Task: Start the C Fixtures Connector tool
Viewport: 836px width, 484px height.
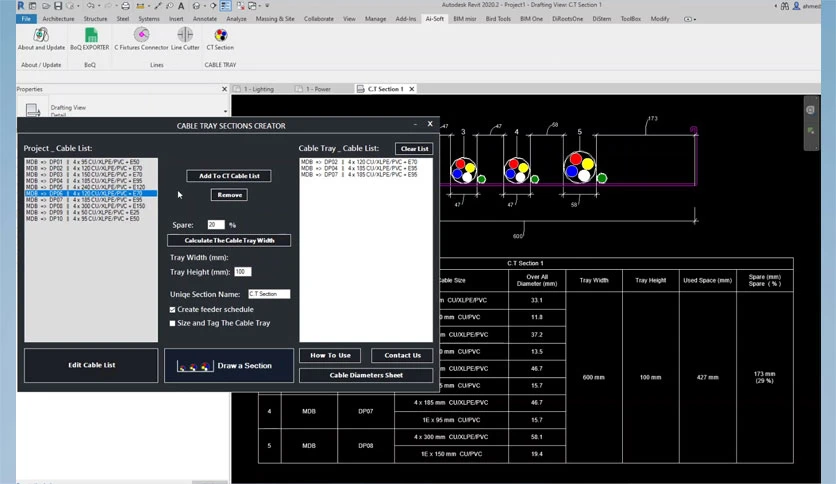Action: tap(141, 39)
